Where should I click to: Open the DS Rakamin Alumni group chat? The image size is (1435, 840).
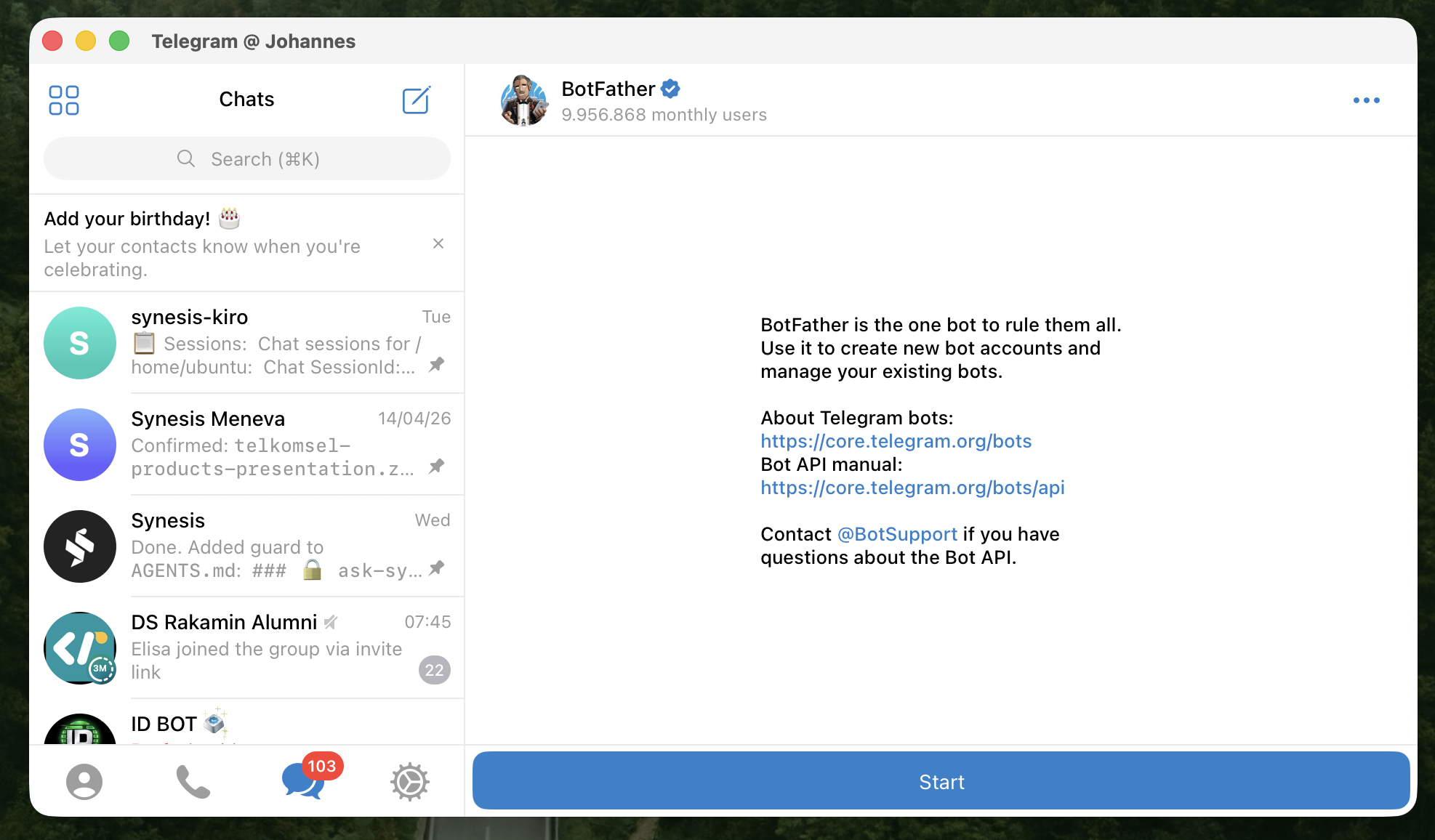pyautogui.click(x=247, y=647)
